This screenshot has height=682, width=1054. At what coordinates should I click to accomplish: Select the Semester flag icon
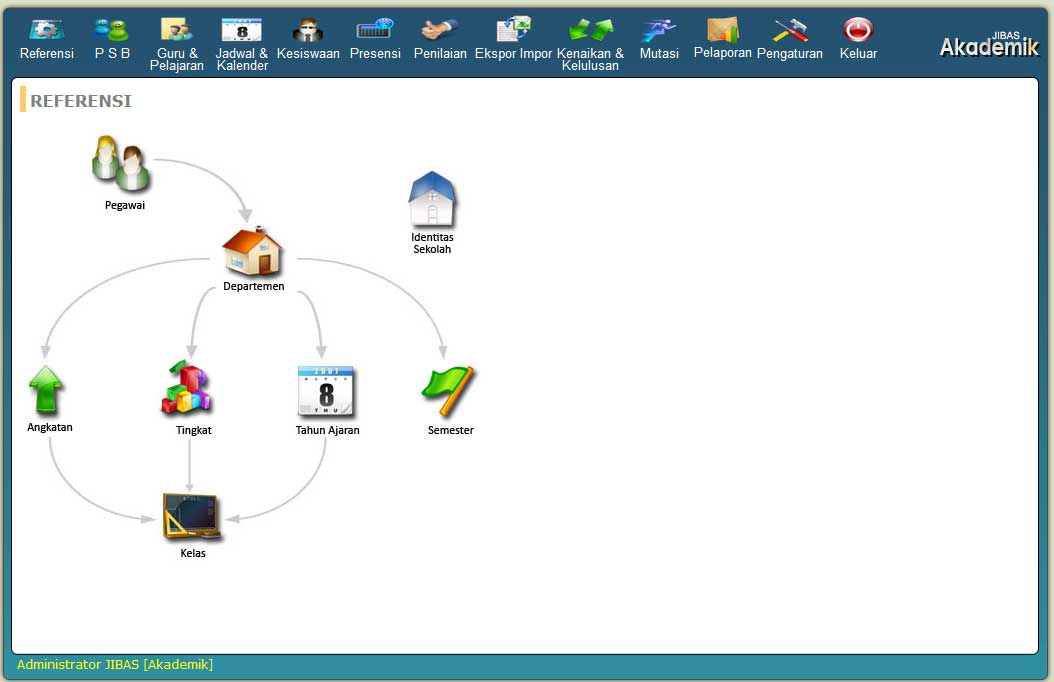[x=448, y=391]
